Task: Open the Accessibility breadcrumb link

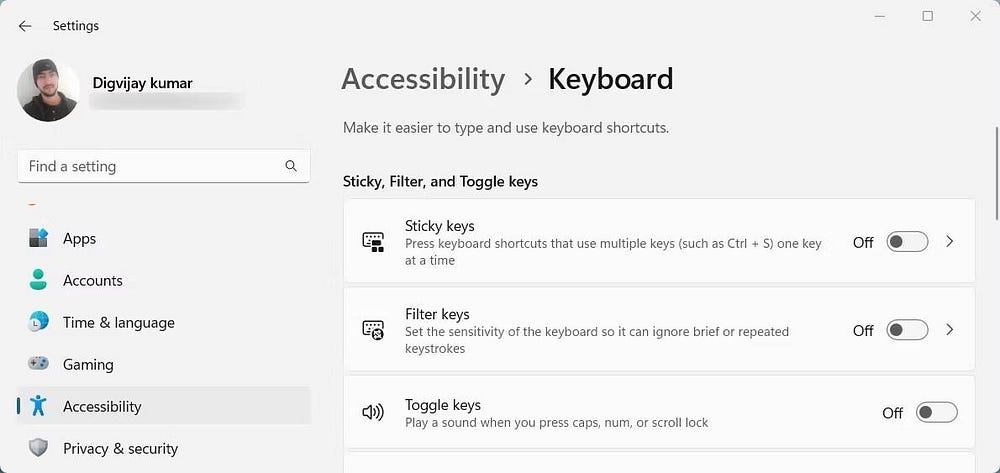Action: pyautogui.click(x=423, y=79)
